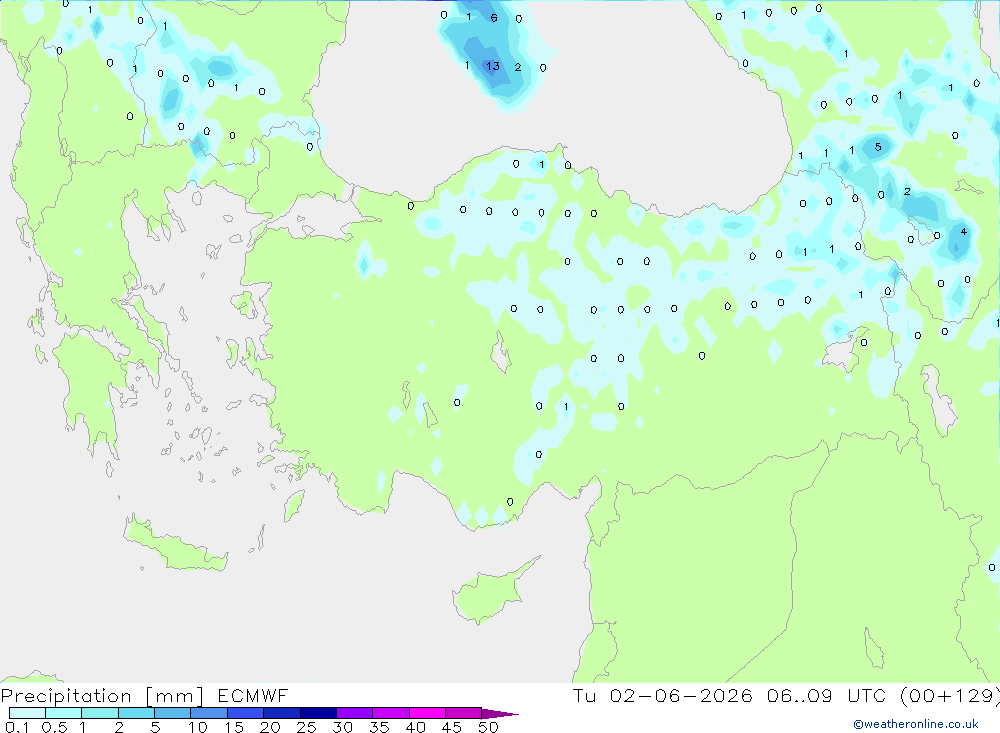Click the legend label '50'

(x=488, y=727)
